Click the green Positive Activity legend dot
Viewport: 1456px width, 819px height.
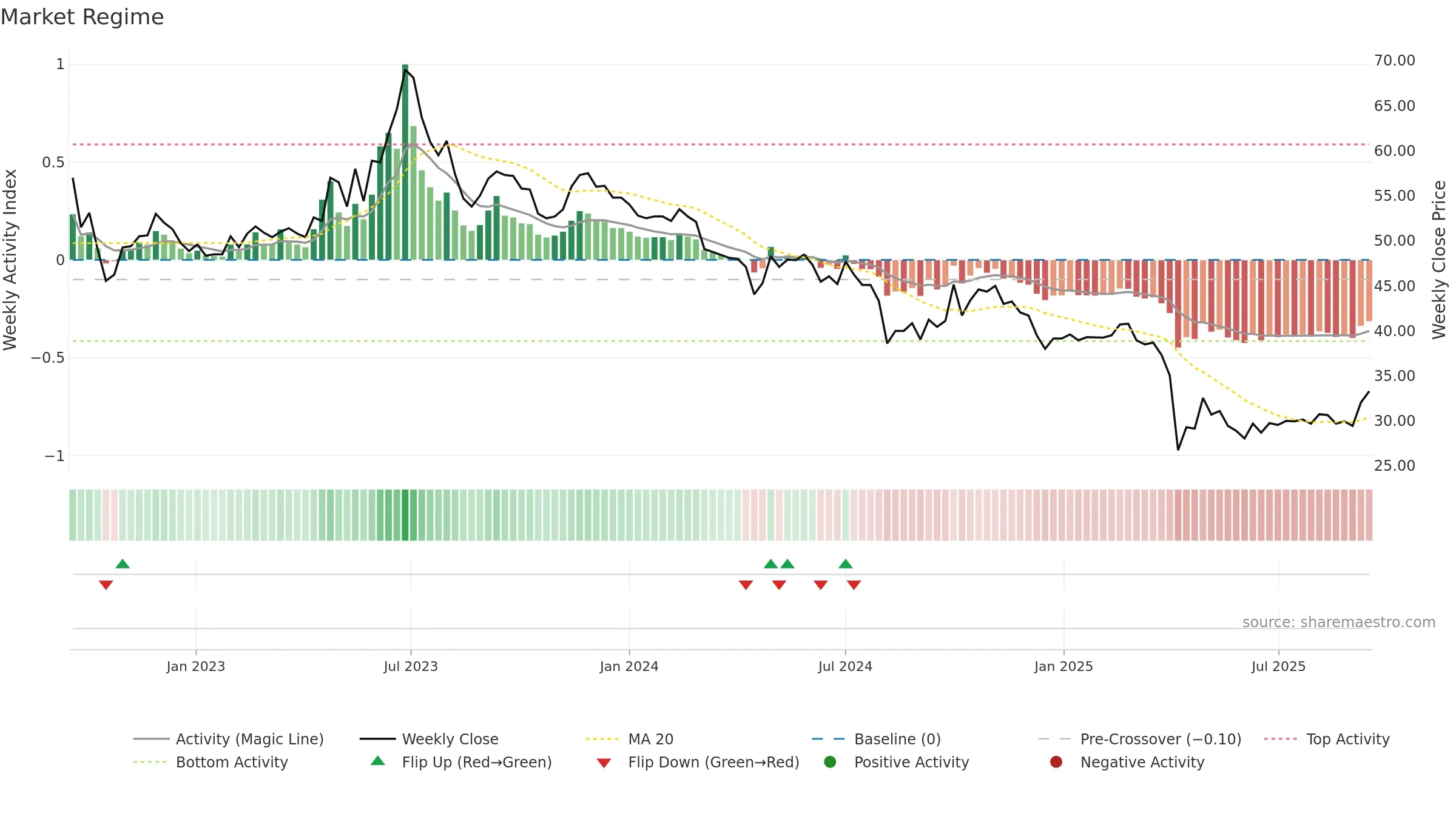[x=830, y=761]
